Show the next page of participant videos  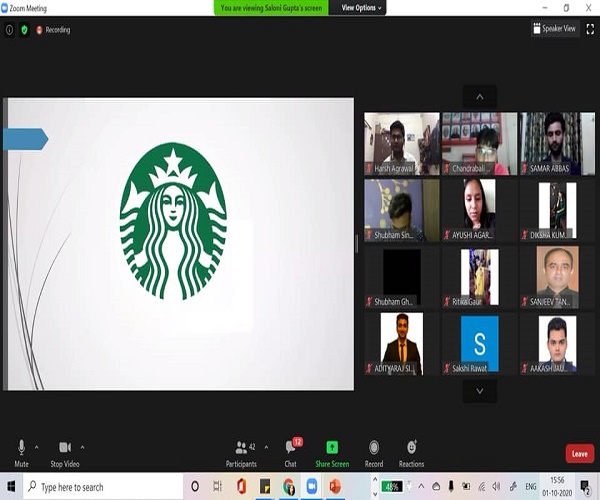click(x=479, y=391)
